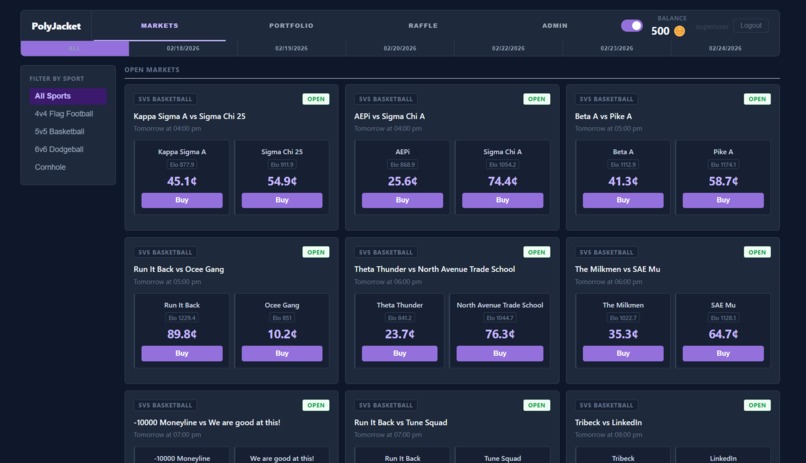Click 5V5 BASKETBALL tag on Theta Thunder card
Viewport: 806px width, 463px height.
click(386, 252)
